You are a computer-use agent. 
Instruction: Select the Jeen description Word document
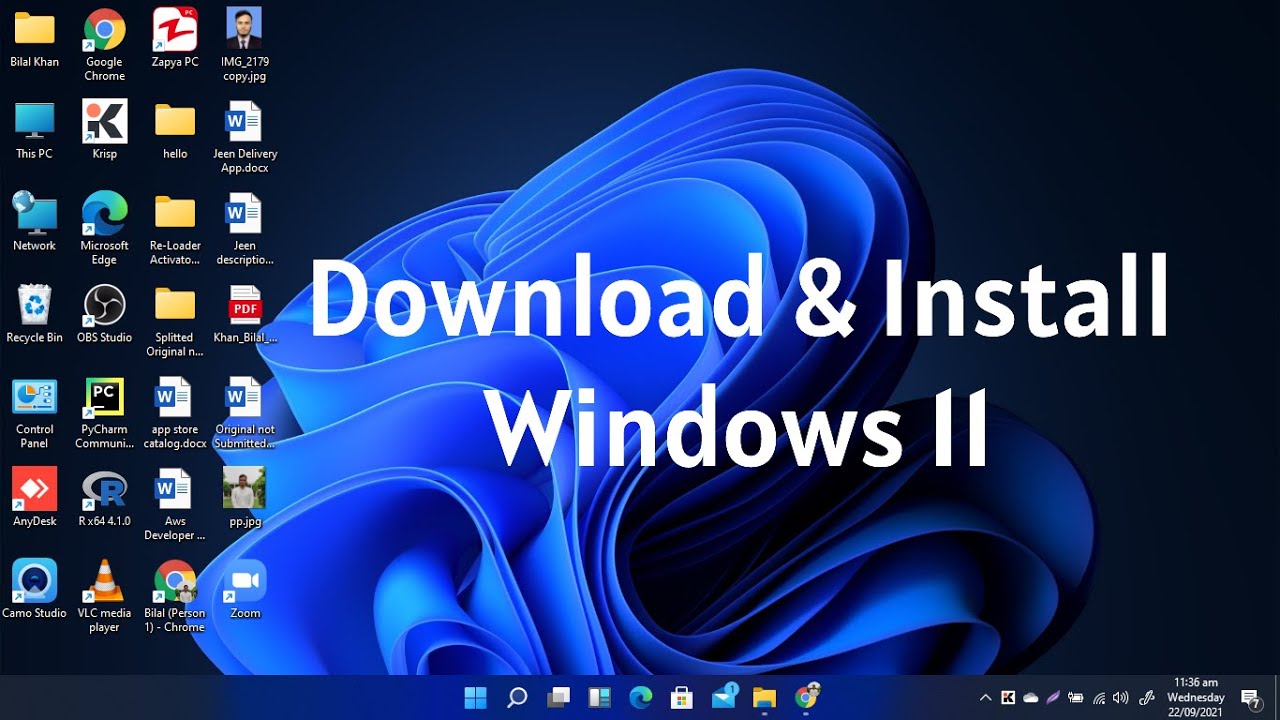(x=245, y=229)
